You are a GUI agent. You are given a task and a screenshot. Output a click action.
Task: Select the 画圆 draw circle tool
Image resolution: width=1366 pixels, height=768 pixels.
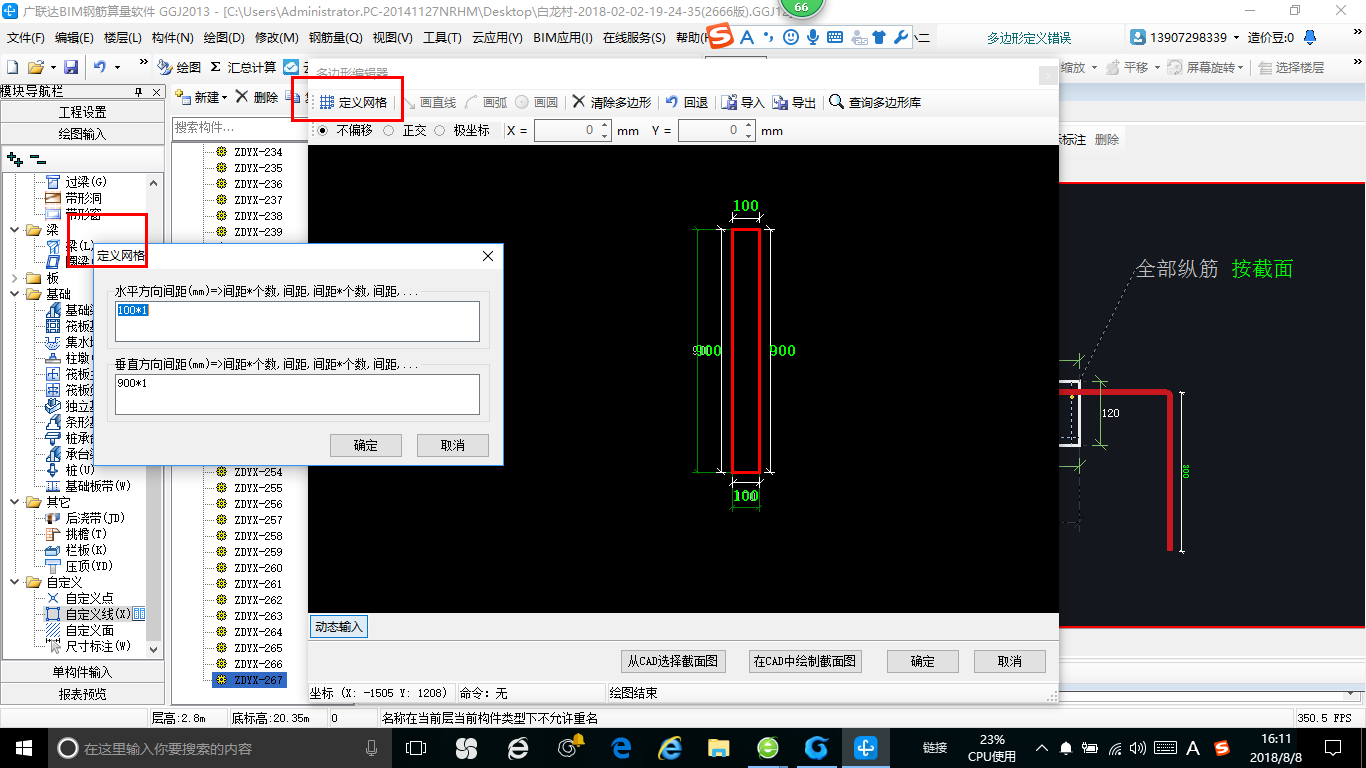coord(537,102)
